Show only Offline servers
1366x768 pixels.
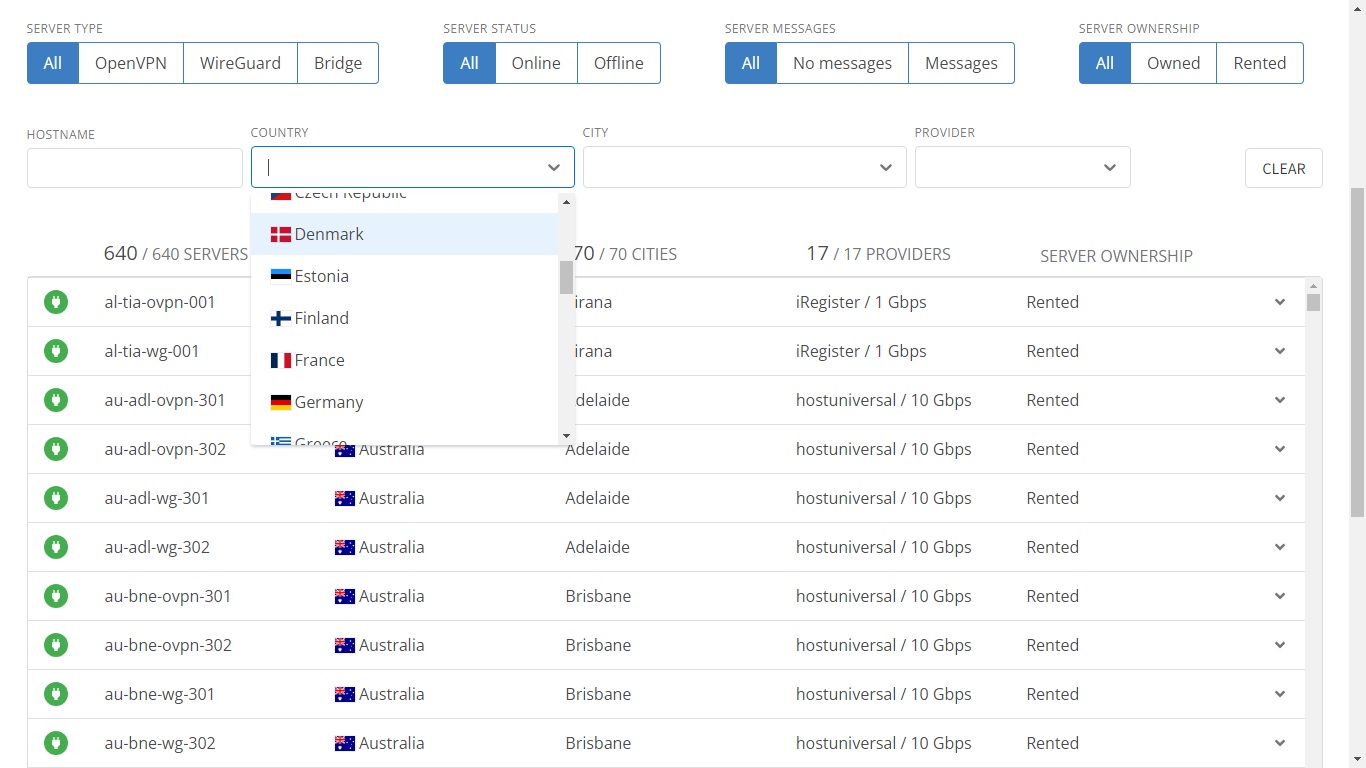618,63
